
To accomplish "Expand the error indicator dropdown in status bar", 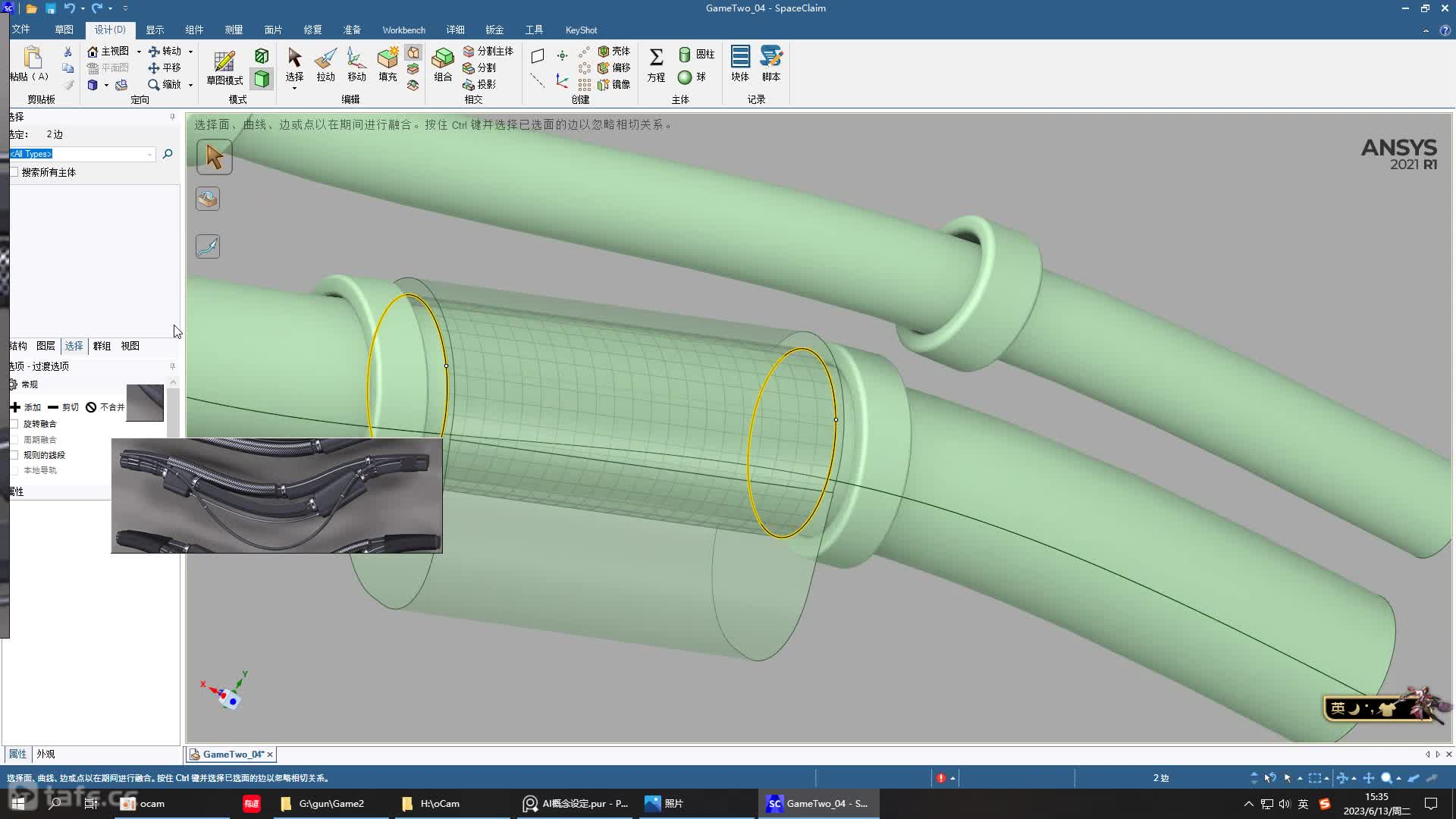I will click(952, 778).
